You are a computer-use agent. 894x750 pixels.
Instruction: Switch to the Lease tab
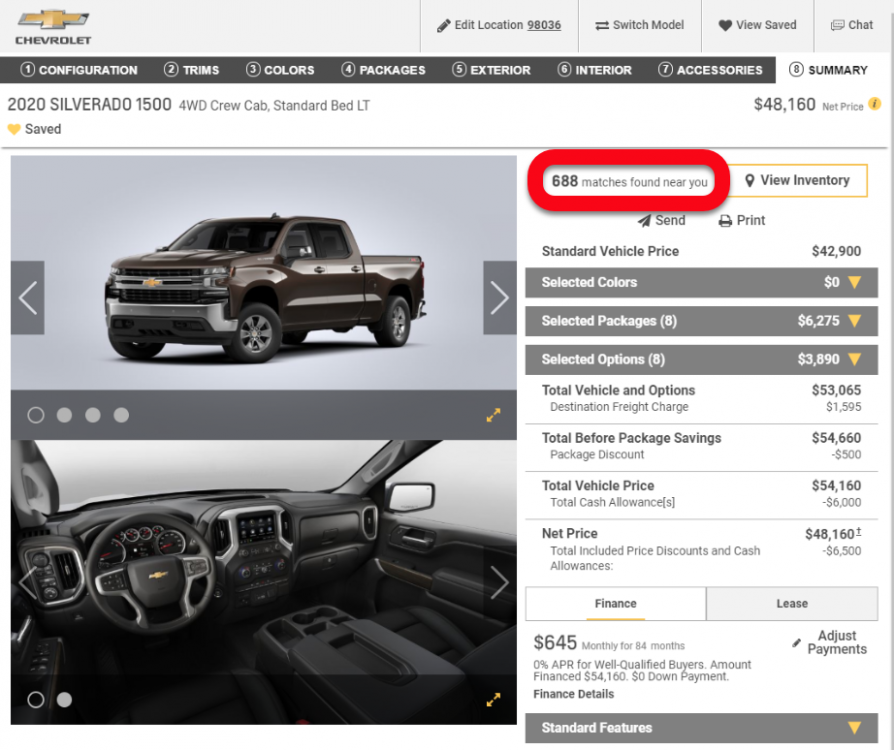coord(791,604)
